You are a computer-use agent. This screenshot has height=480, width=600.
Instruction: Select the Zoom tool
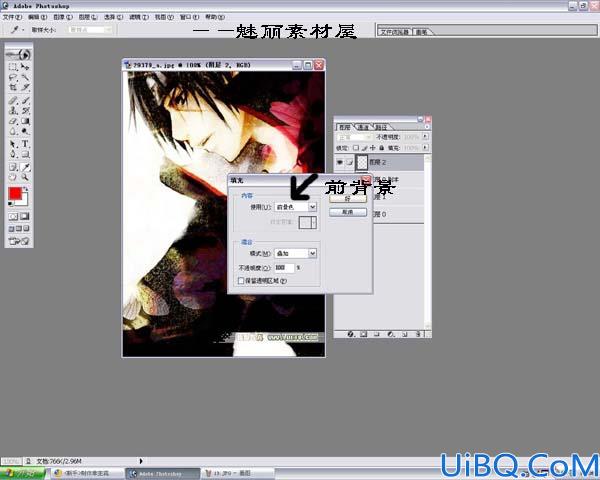(x=25, y=177)
